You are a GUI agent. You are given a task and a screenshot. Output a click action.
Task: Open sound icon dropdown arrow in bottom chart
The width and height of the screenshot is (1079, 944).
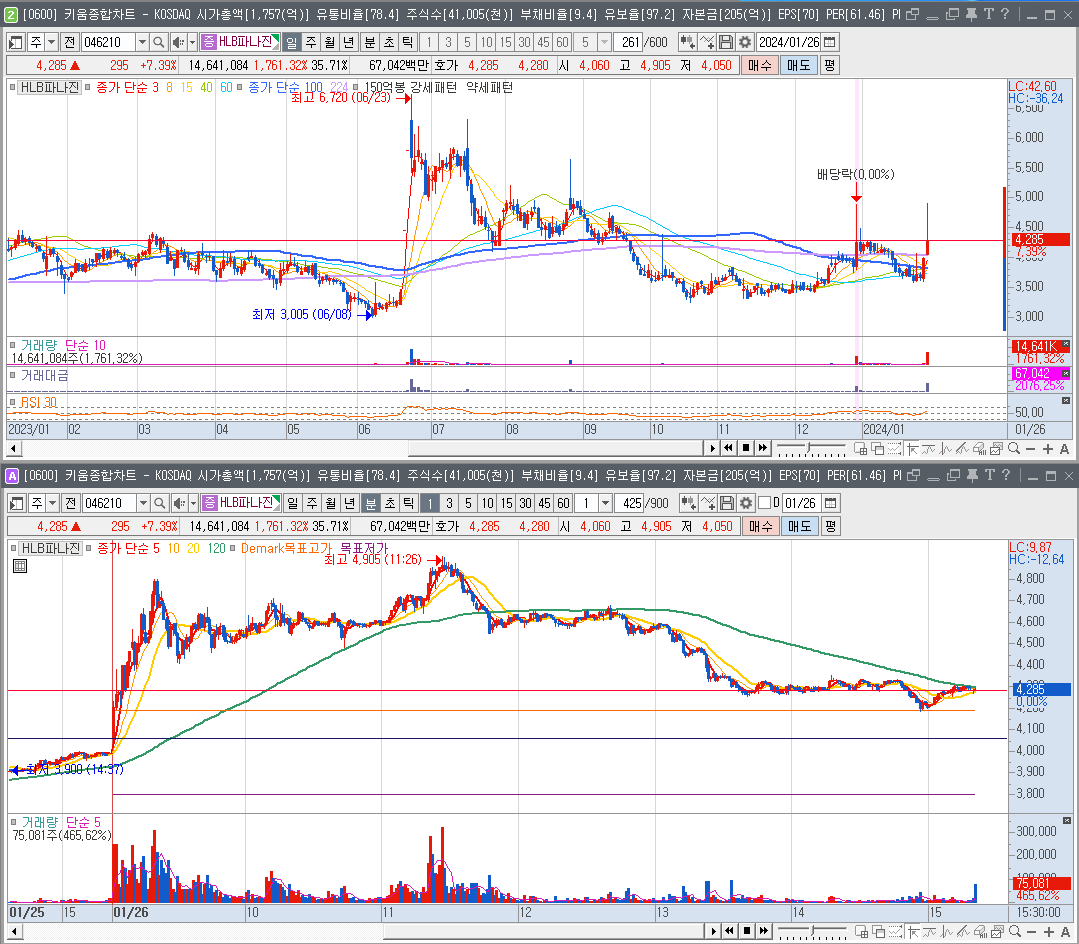pyautogui.click(x=193, y=504)
